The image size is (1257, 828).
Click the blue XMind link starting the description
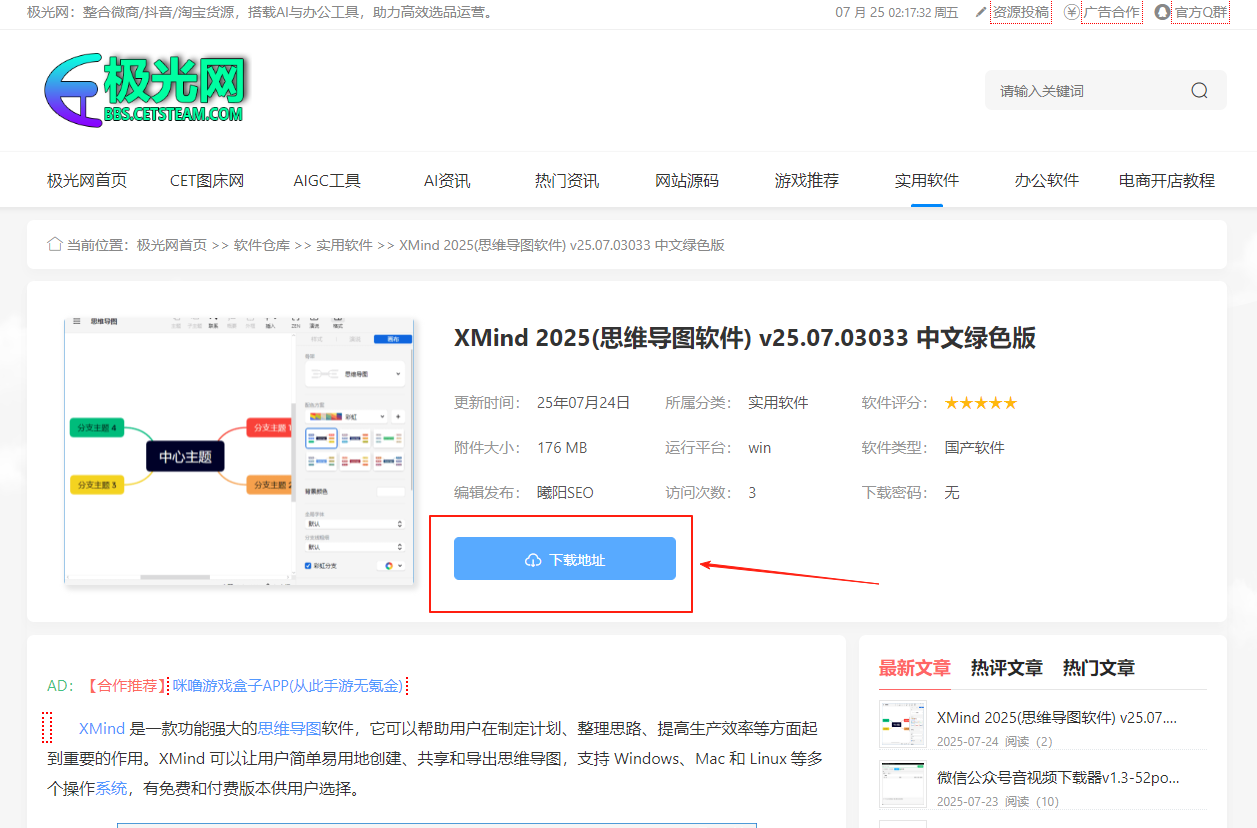click(102, 729)
